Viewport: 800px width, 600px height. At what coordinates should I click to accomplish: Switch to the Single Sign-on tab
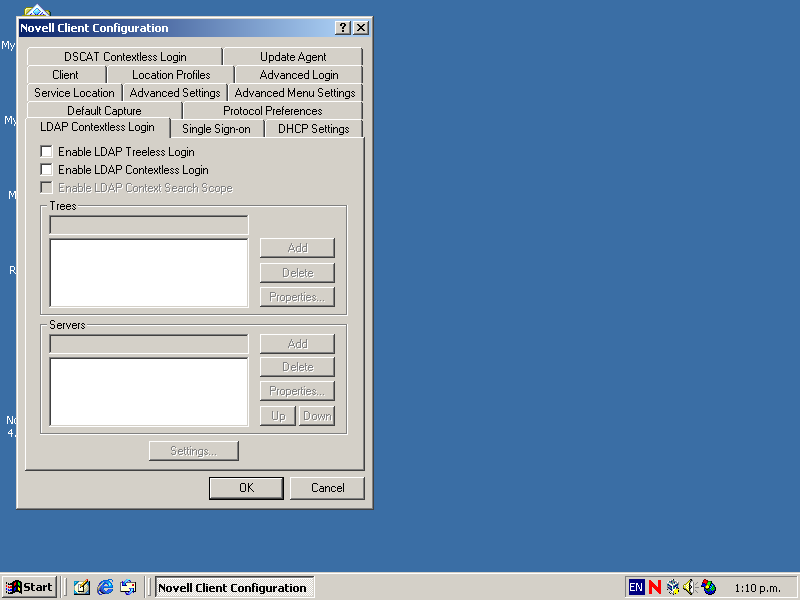pos(216,129)
